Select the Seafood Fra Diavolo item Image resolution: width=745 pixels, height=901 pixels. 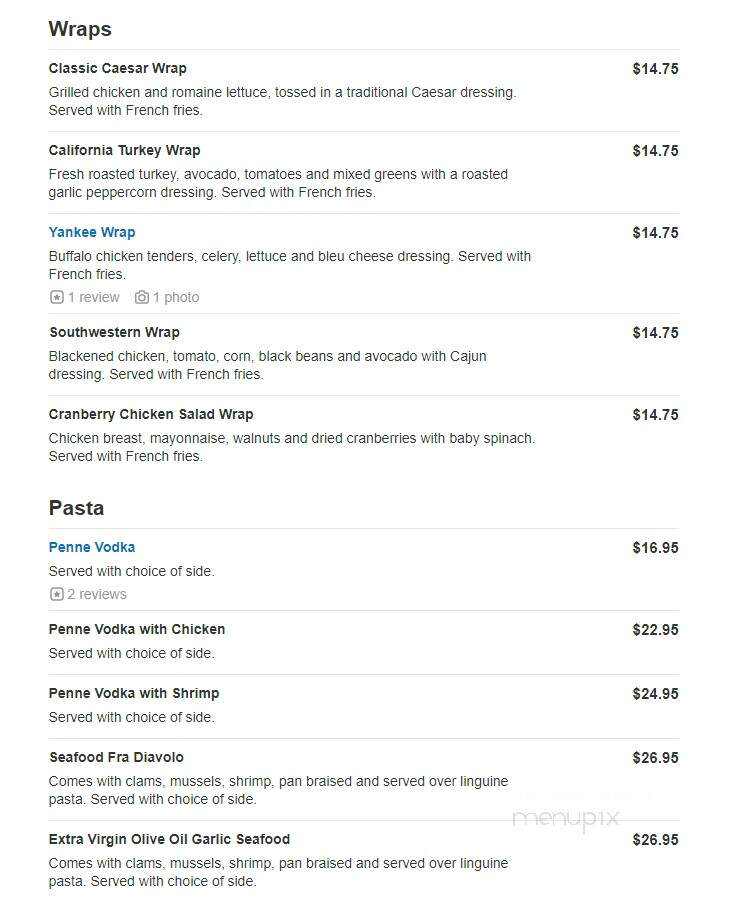click(x=117, y=757)
